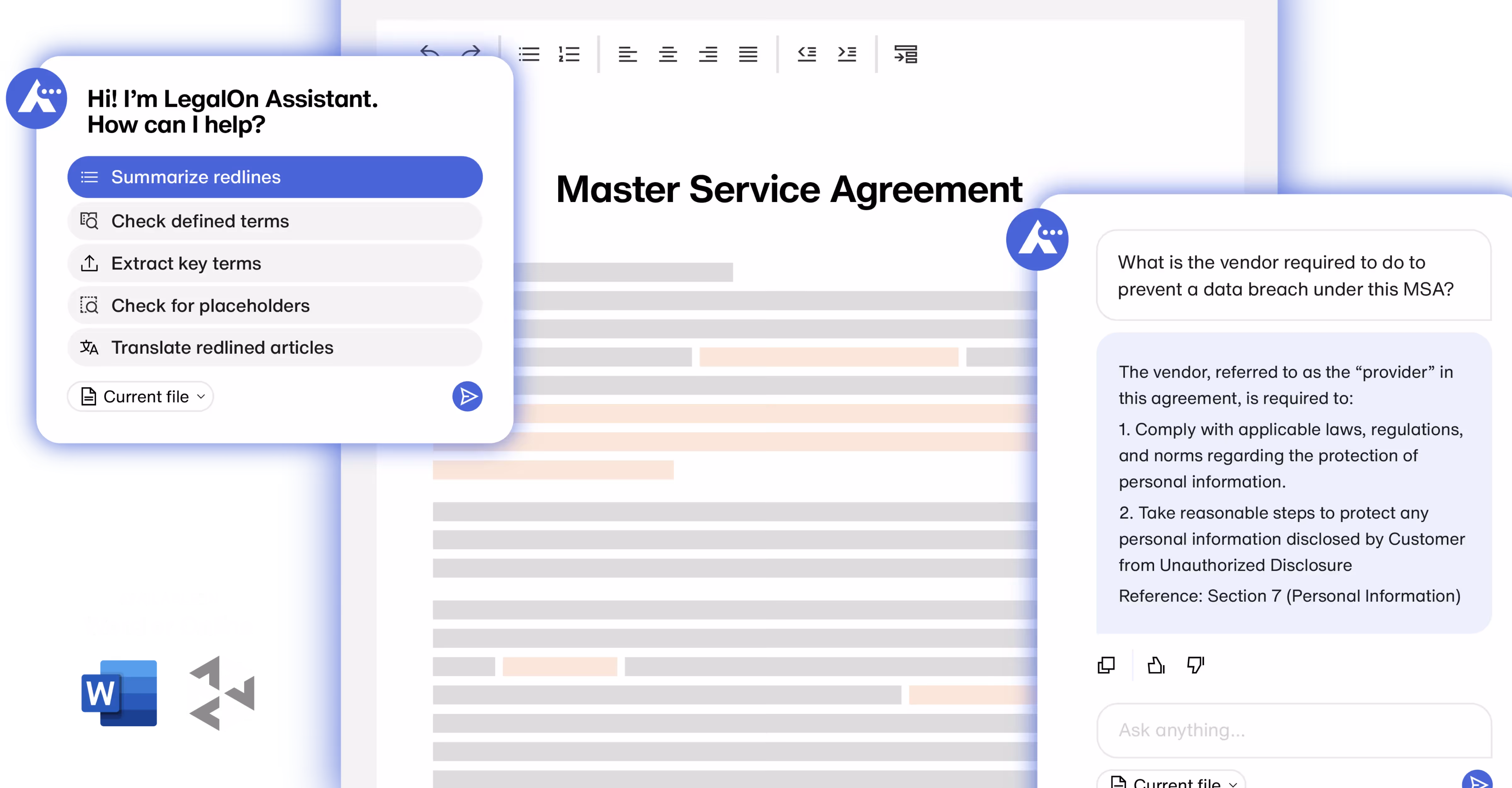Choose Check defined terms

point(275,221)
